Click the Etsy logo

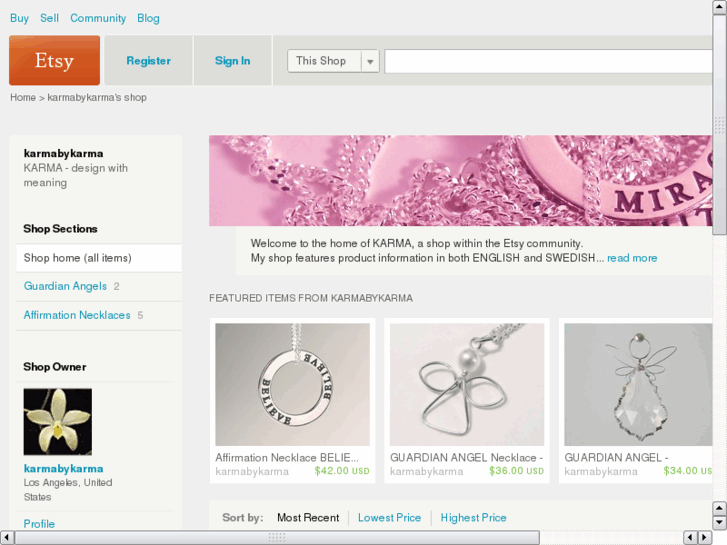click(54, 60)
